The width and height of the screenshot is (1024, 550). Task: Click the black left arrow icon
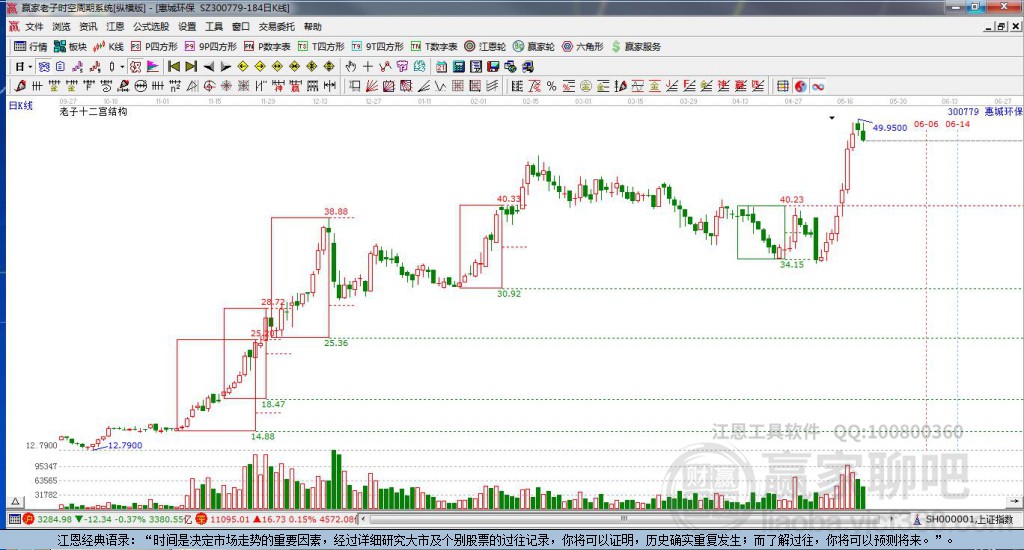coord(209,67)
